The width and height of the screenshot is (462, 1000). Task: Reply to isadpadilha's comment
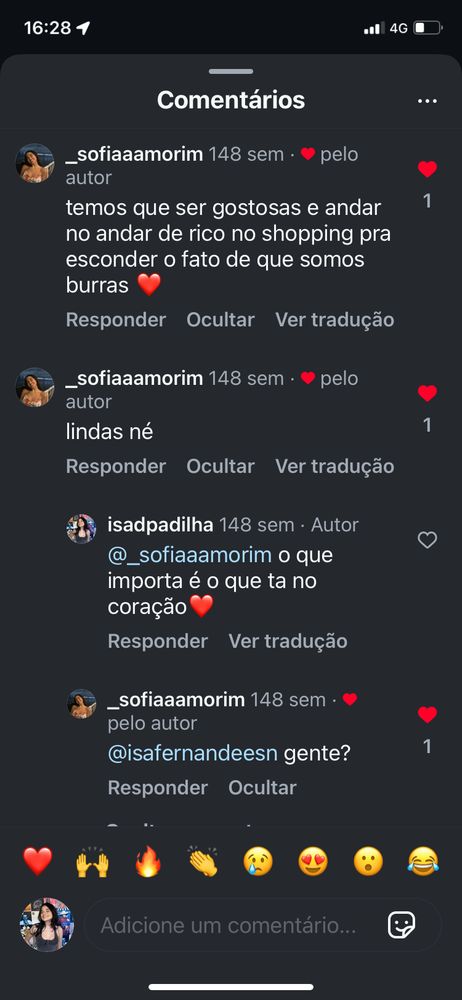pyautogui.click(x=158, y=641)
